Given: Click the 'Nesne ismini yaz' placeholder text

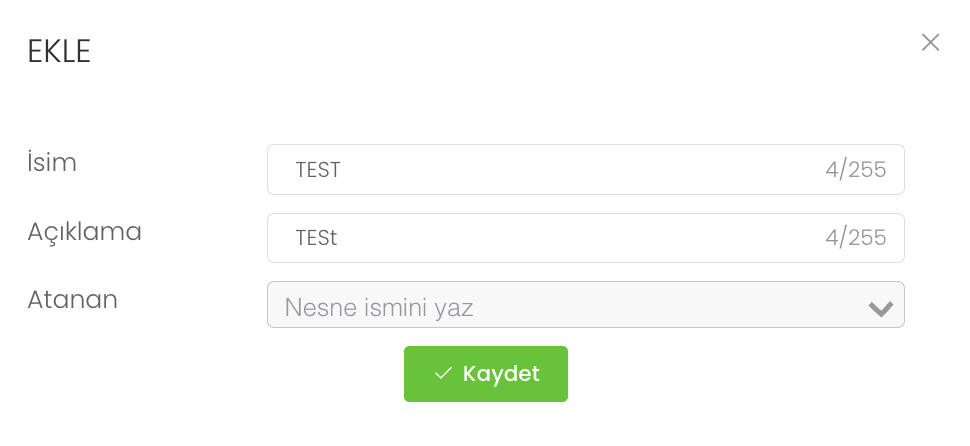Looking at the screenshot, I should click(379, 307).
